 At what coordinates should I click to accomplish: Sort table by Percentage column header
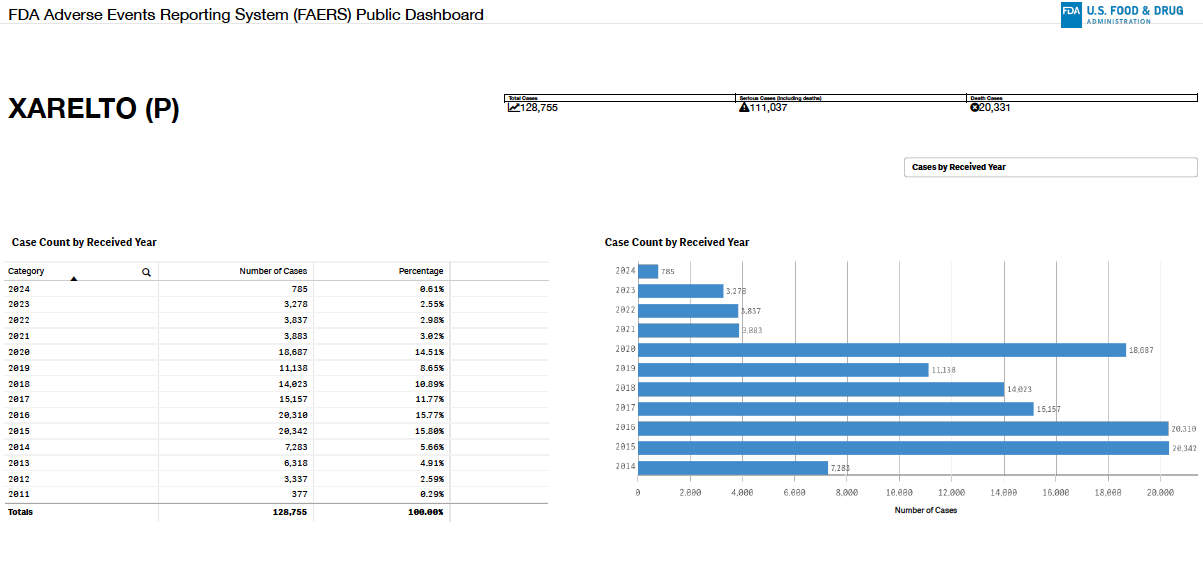[421, 271]
